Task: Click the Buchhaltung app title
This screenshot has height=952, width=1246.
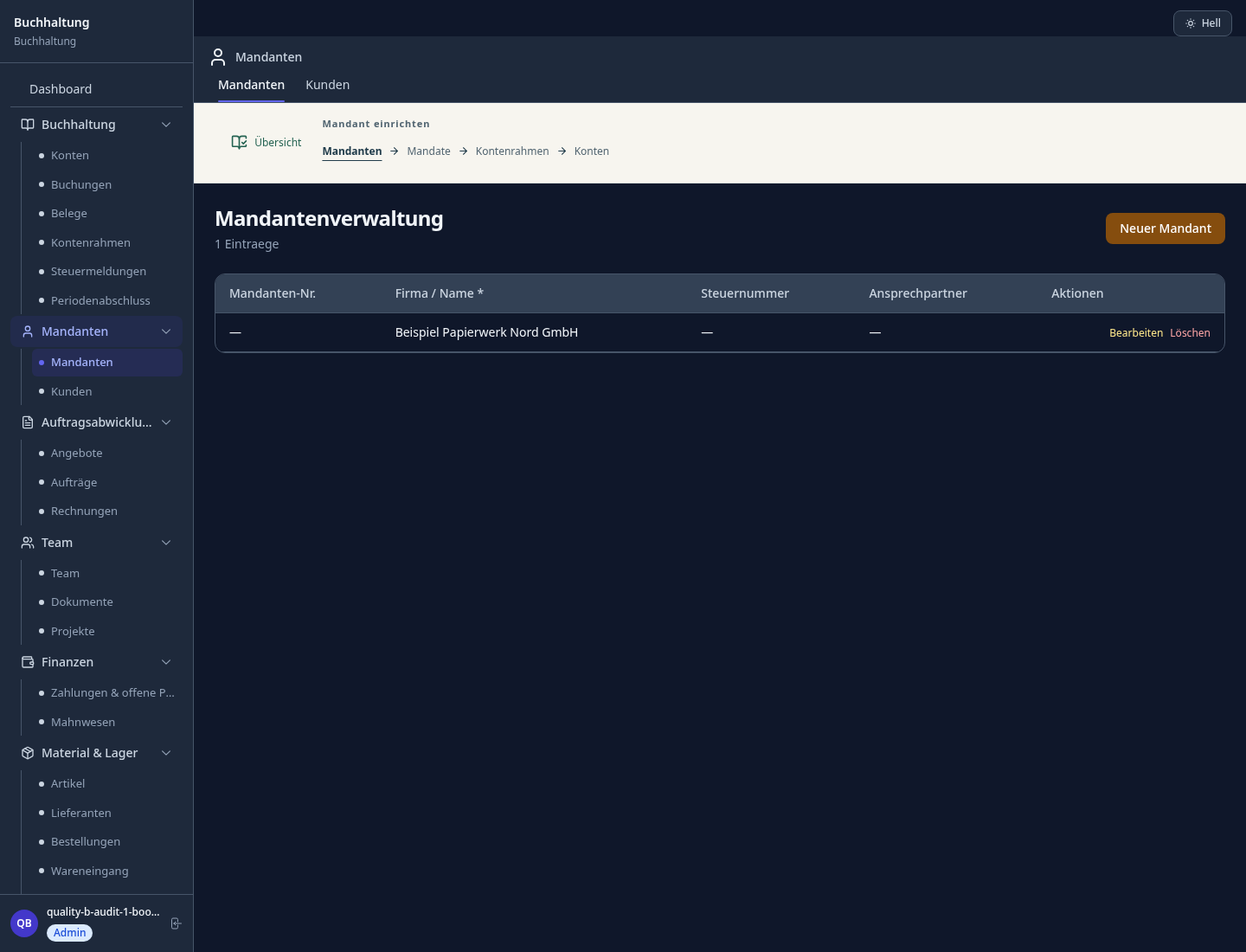Action: coord(52,23)
